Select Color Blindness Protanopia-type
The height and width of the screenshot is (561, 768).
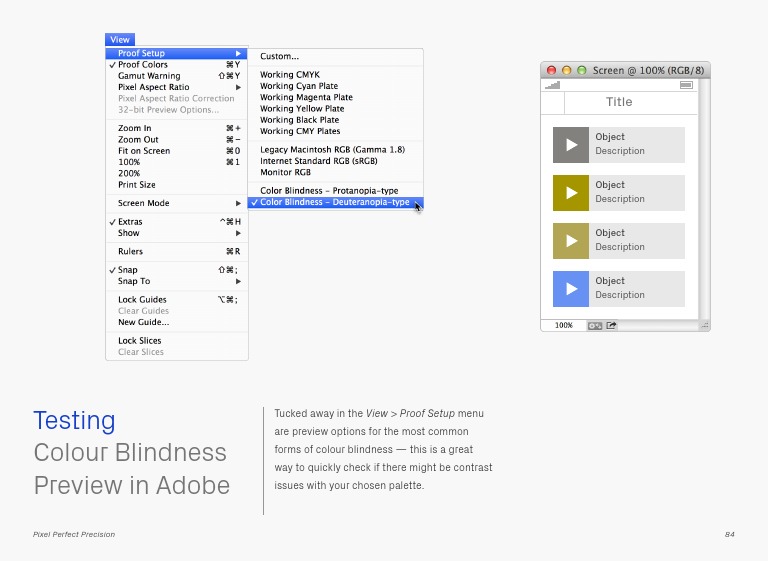335,191
